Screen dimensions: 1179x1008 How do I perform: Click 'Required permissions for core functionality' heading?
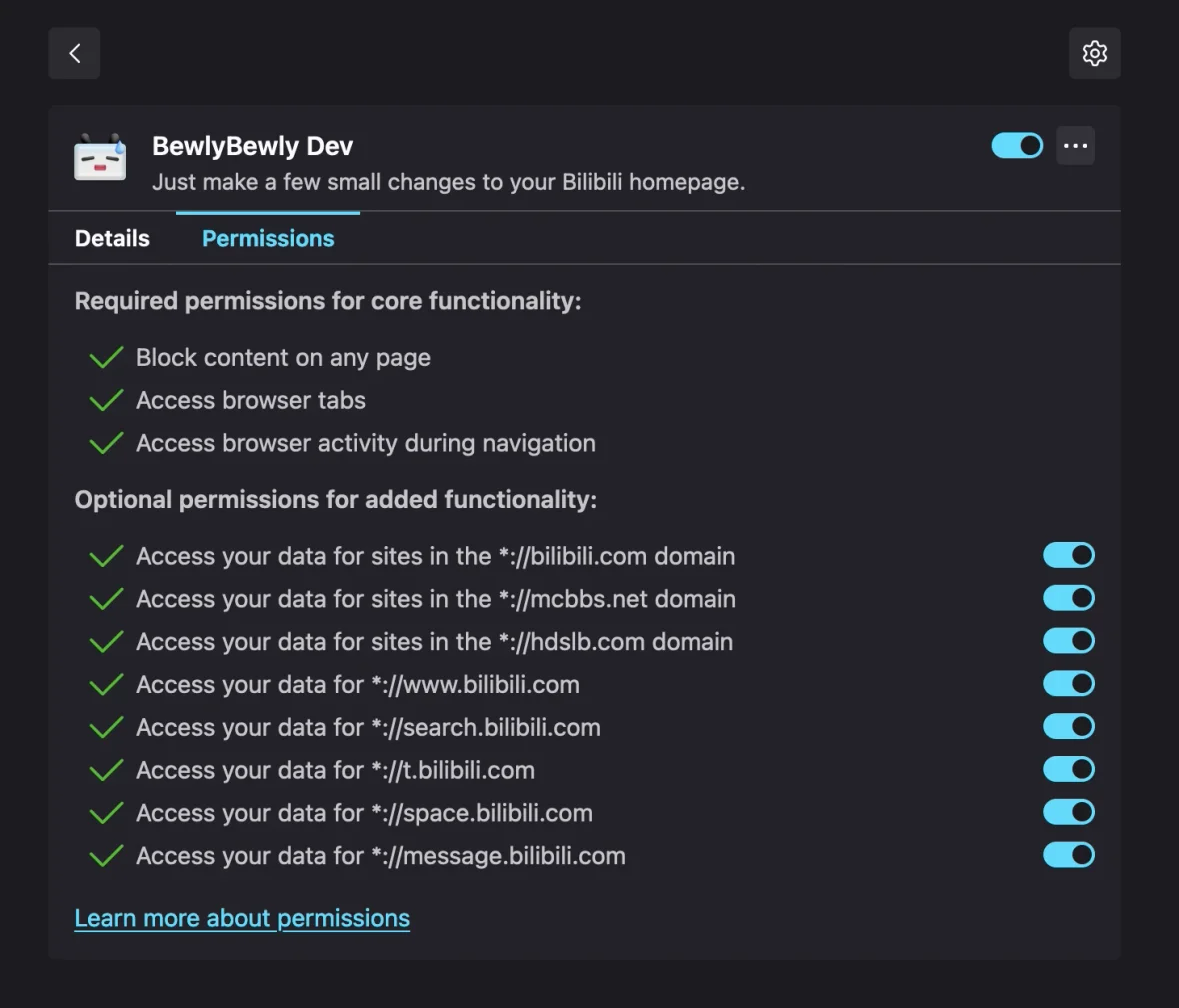pos(328,301)
